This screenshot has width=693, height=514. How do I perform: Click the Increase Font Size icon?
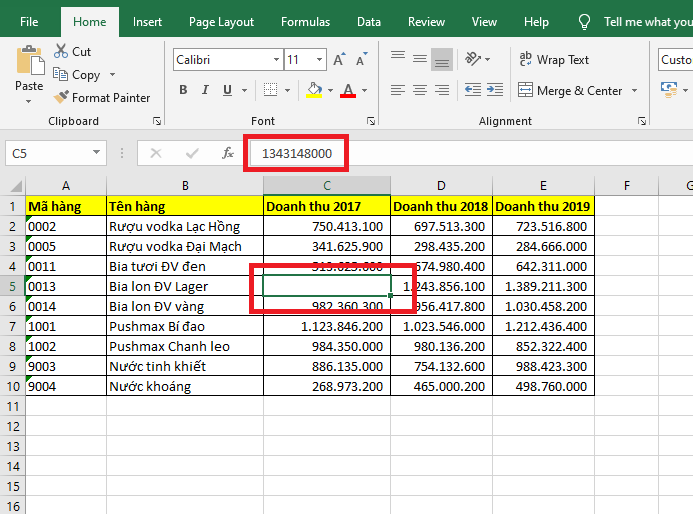[x=339, y=60]
